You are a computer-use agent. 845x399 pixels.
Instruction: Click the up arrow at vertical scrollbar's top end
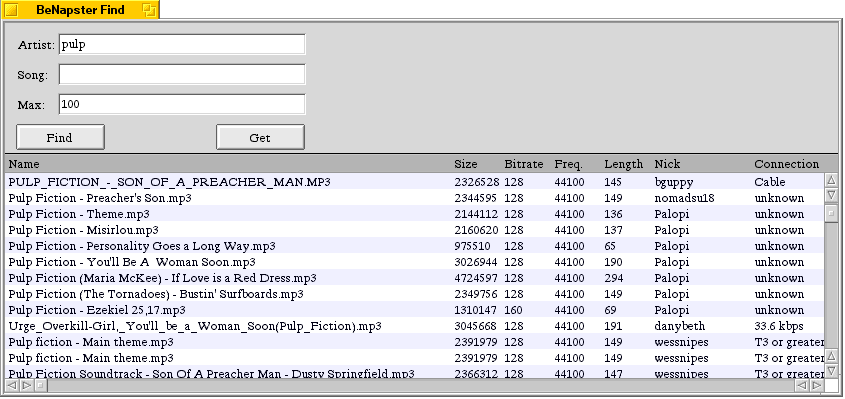pos(832,180)
